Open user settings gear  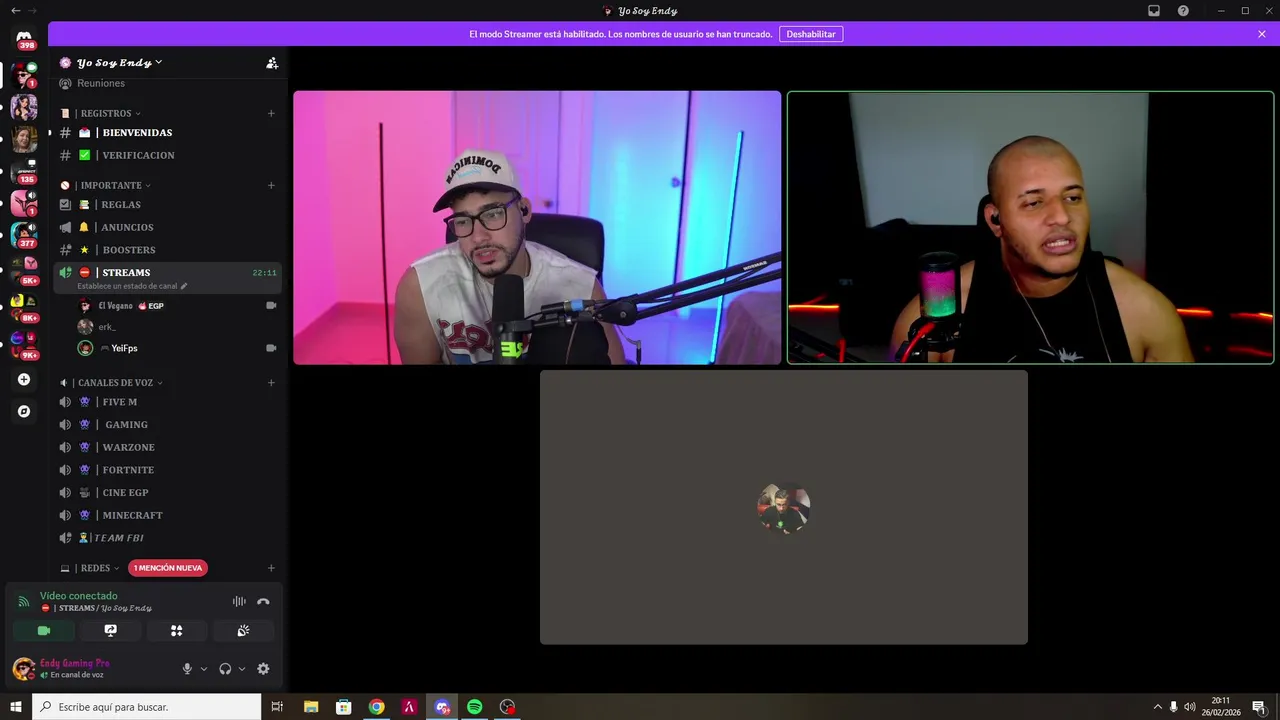pos(263,669)
